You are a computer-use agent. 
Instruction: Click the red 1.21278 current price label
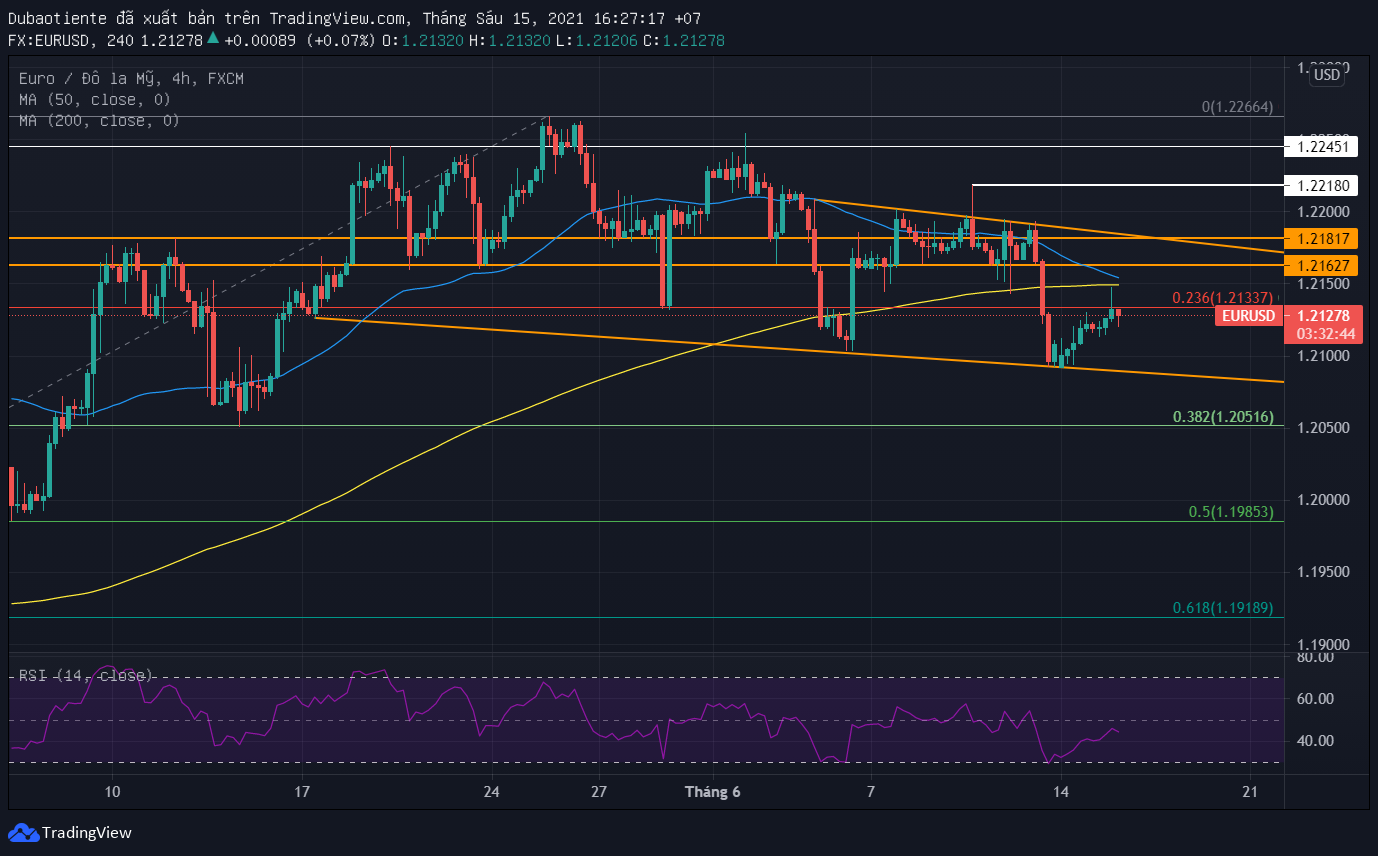1323,316
